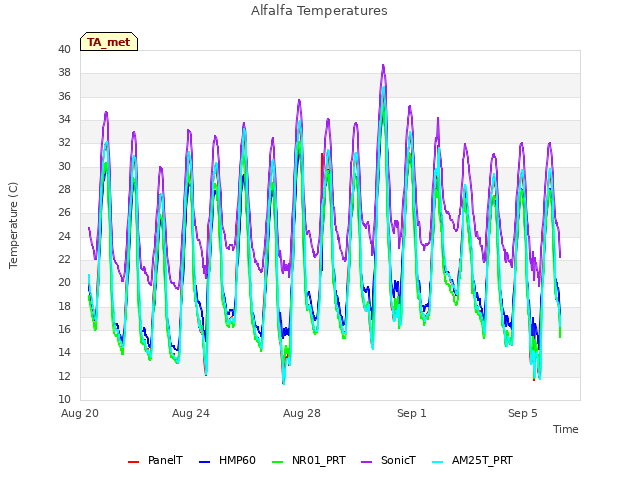
Task: Click the Time x-axis label
Action: [566, 429]
